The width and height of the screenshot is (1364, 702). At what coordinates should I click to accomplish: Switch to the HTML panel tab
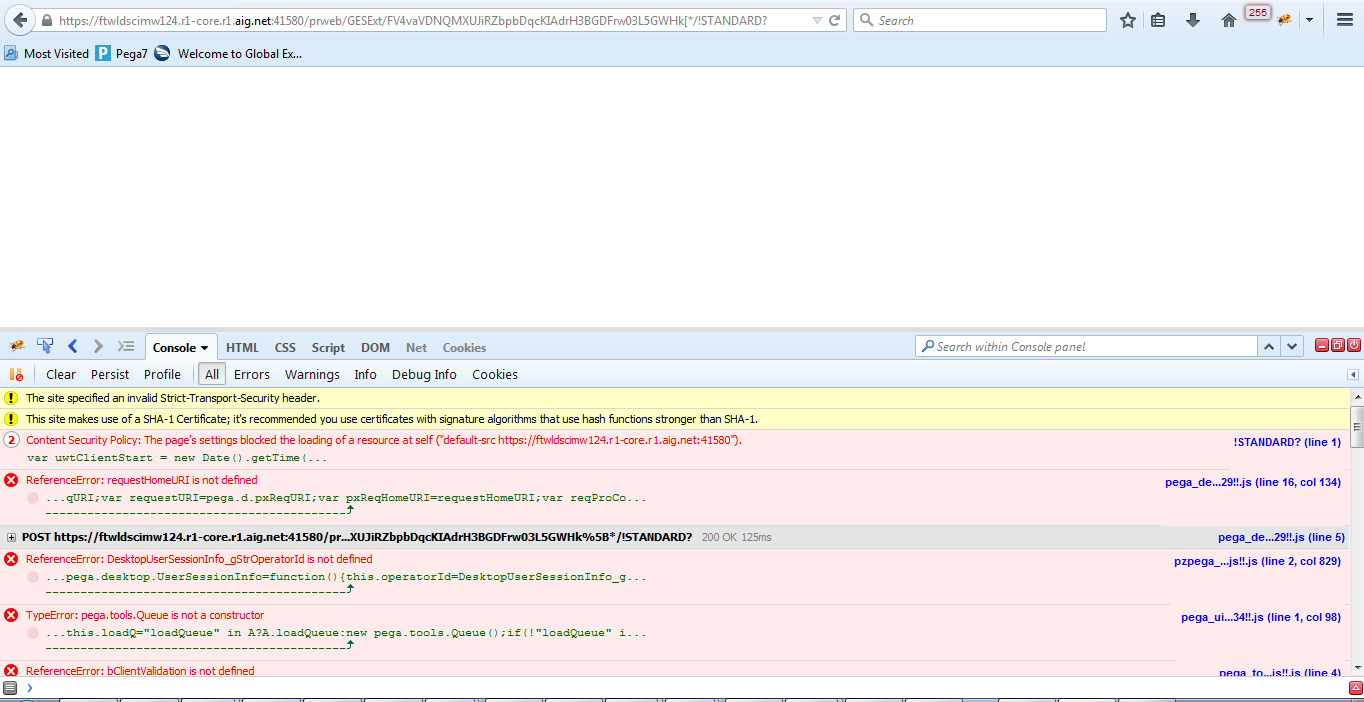coord(242,347)
